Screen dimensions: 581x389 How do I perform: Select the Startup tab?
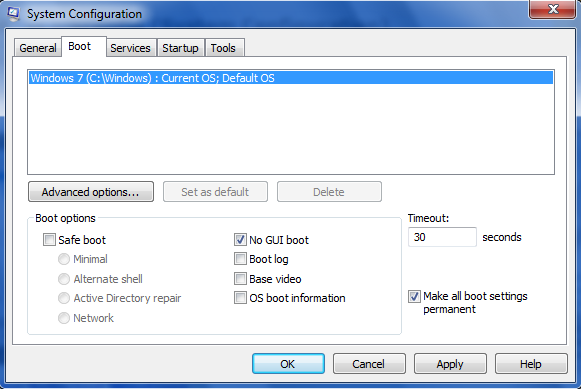180,48
